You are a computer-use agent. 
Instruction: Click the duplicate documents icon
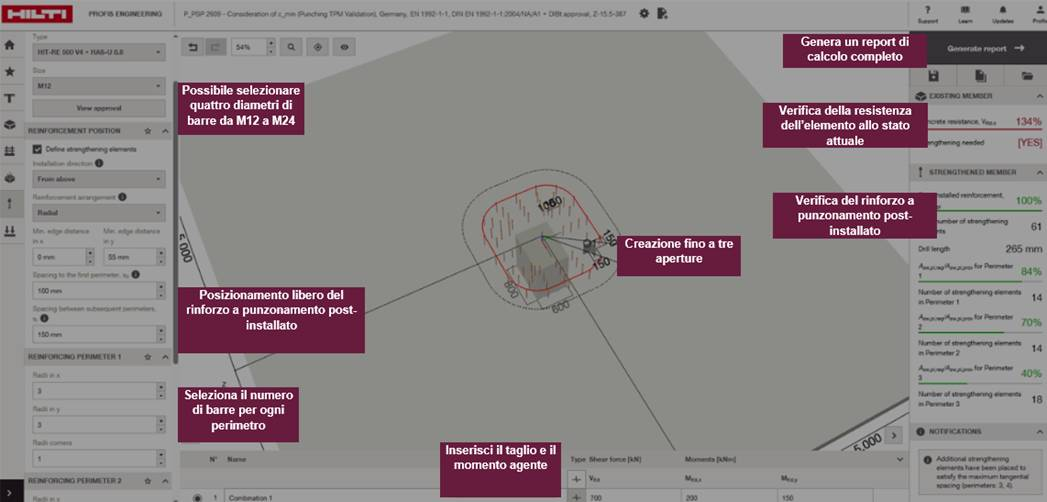coord(980,77)
